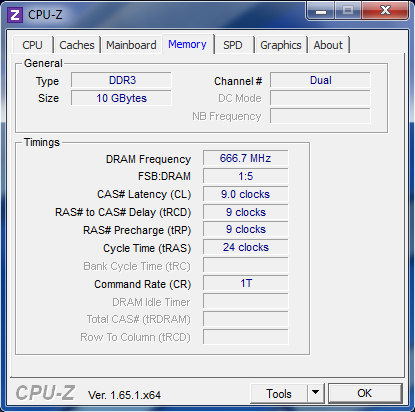Click the empty DRAM Idle Timer field
This screenshot has height=412, width=415.
tap(246, 302)
